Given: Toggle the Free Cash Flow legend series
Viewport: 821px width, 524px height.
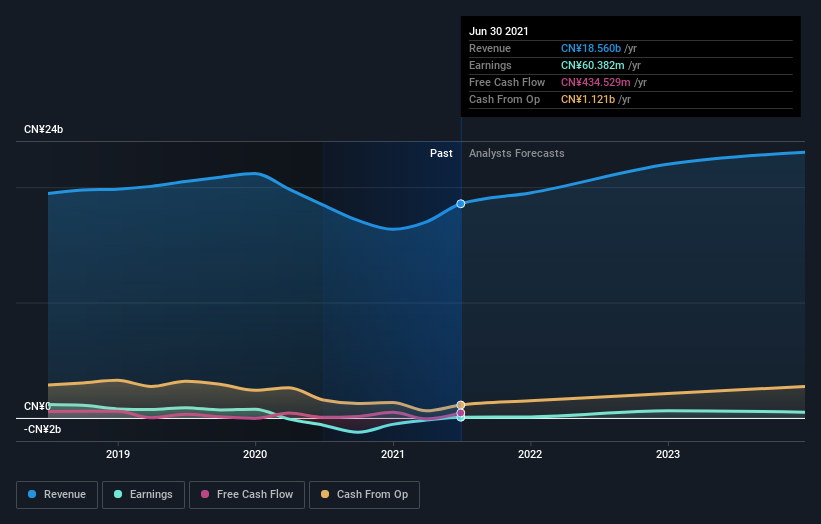Looking at the screenshot, I should 247,495.
